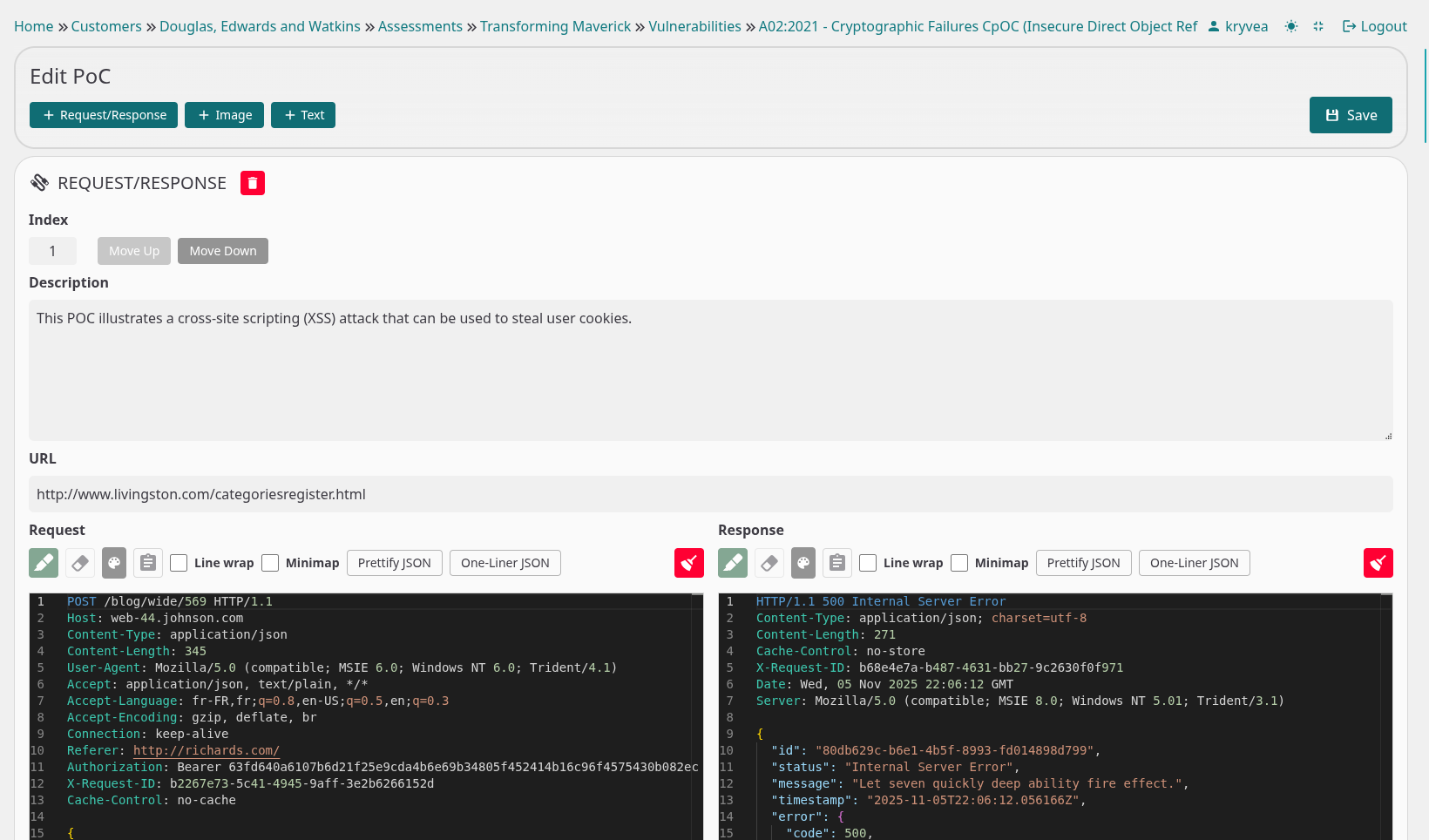Click into the URL input field
Screen dimensions: 1429x840
pos(710,494)
